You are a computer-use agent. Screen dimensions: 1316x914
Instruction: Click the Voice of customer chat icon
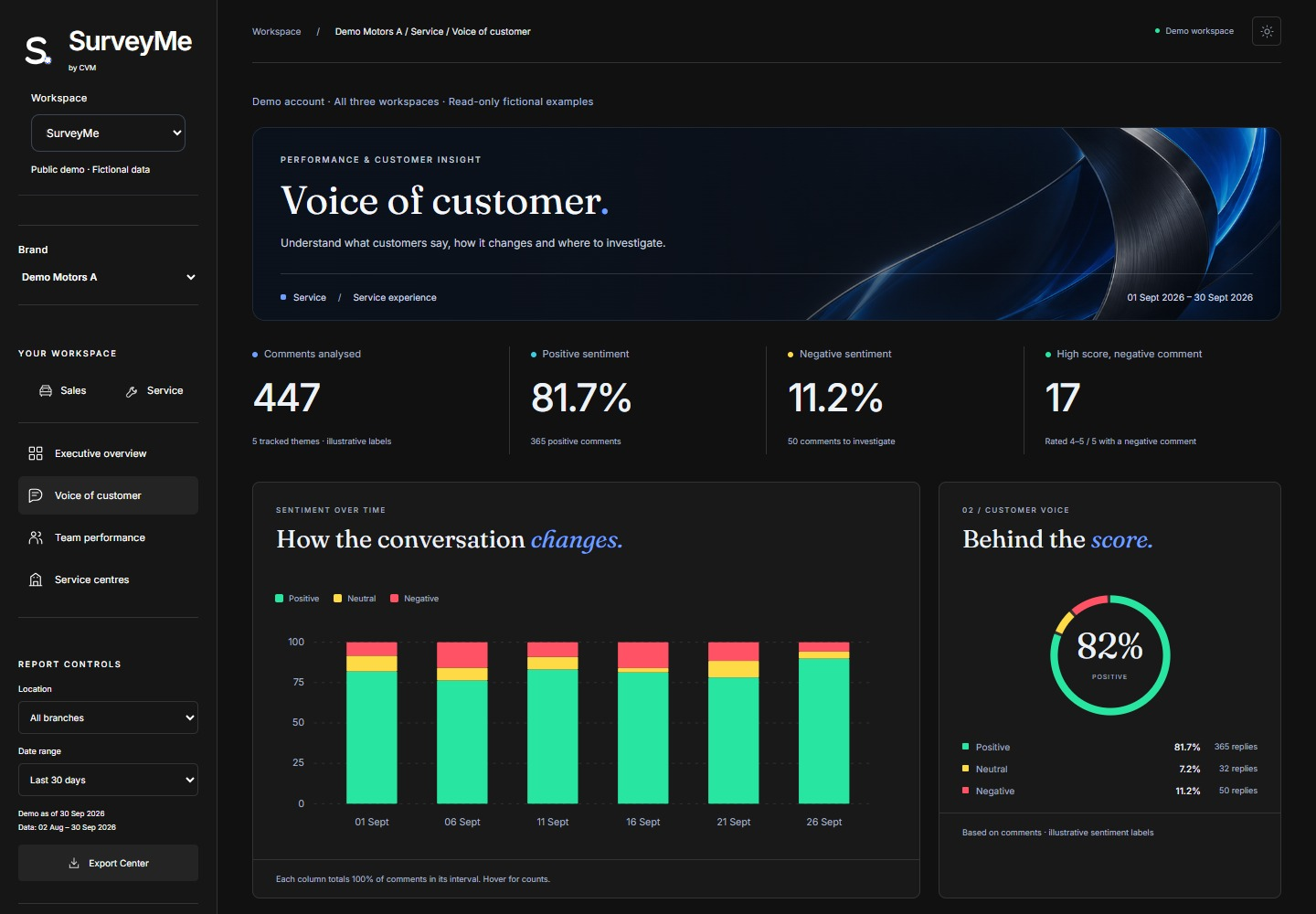[x=36, y=495]
